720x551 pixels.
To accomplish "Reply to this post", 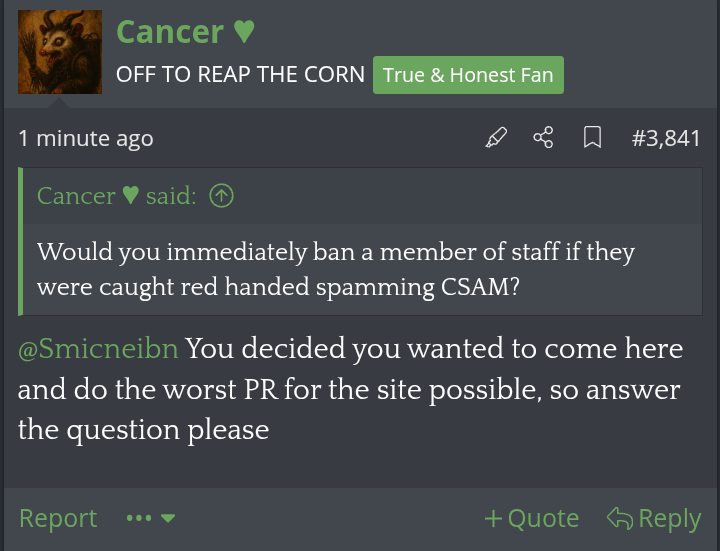I will [x=654, y=518].
